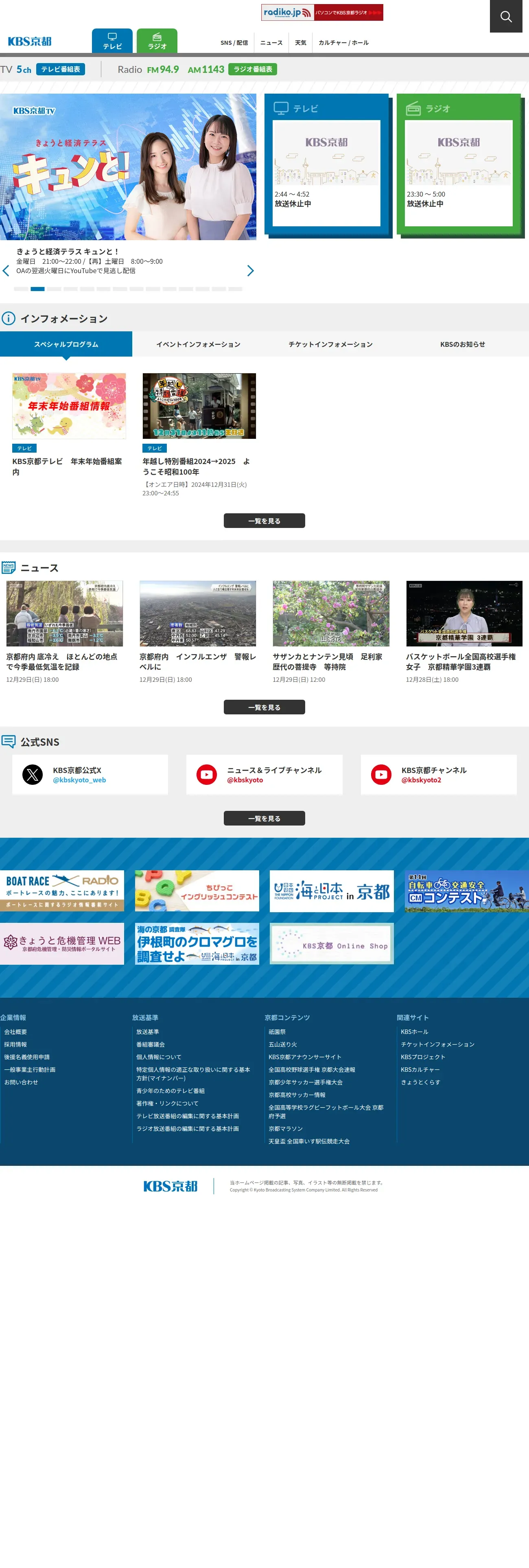Open 個人情報について footer link

click(x=159, y=1057)
